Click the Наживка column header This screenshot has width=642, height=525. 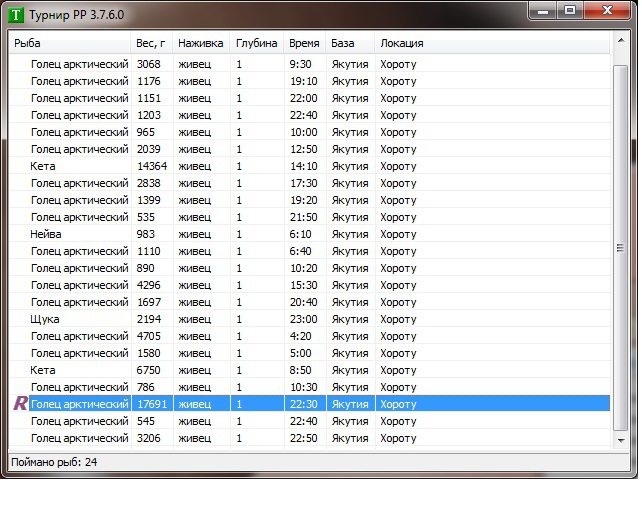coord(201,43)
